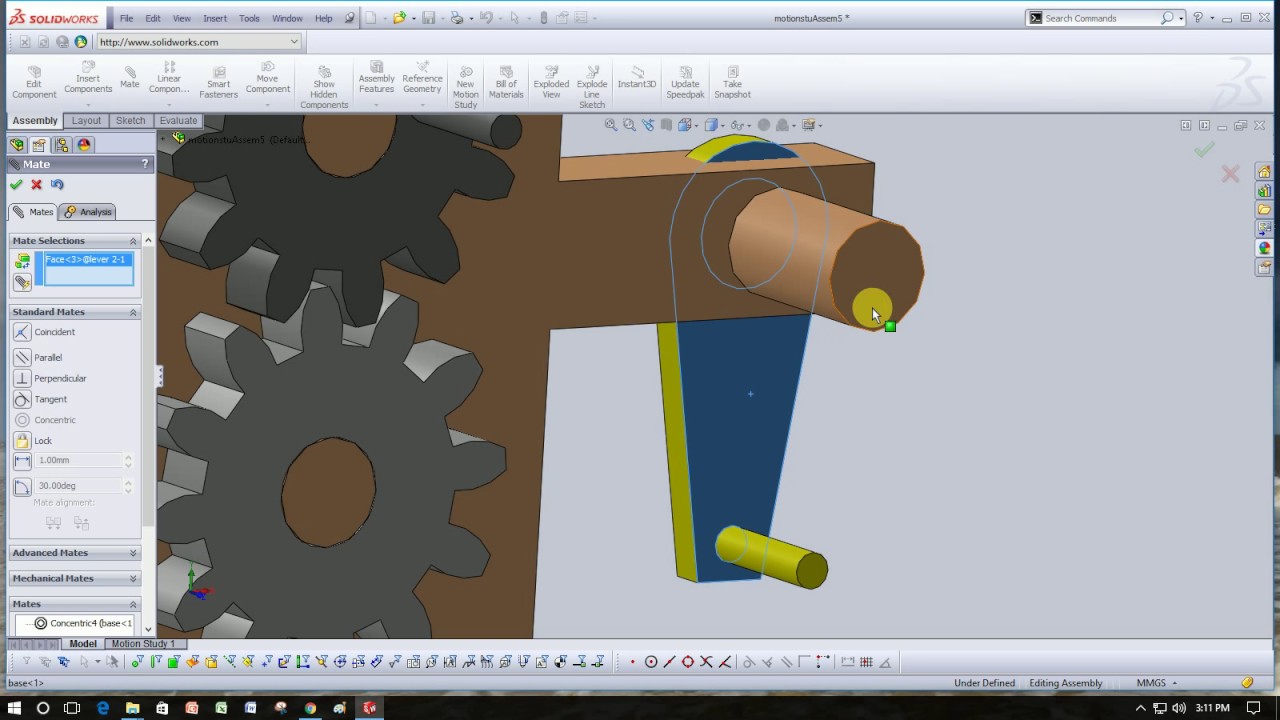Image resolution: width=1280 pixels, height=720 pixels.
Task: Select Tangent standard mate
Action: click(x=41, y=399)
